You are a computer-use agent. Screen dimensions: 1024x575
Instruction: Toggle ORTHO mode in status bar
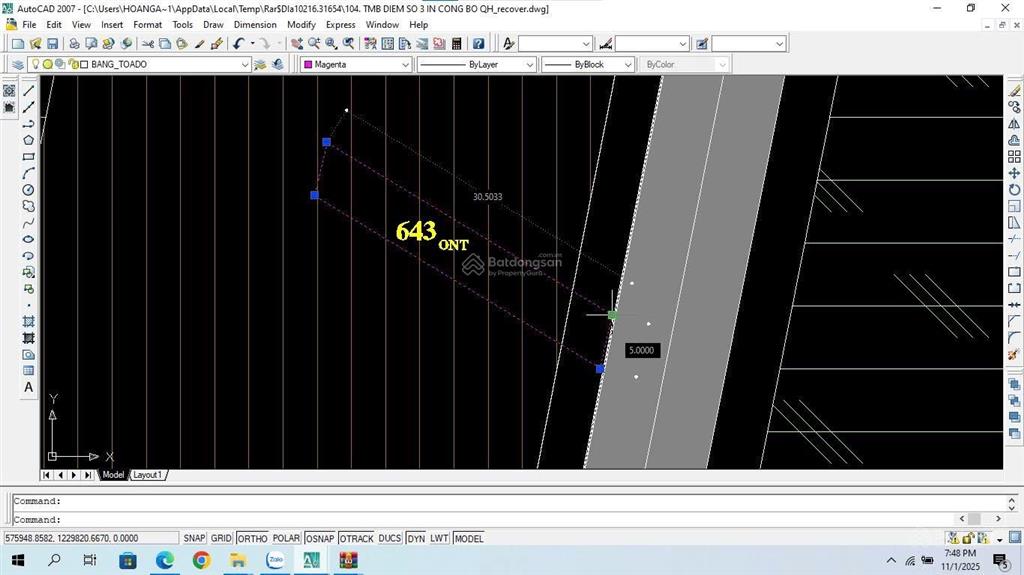(252, 538)
